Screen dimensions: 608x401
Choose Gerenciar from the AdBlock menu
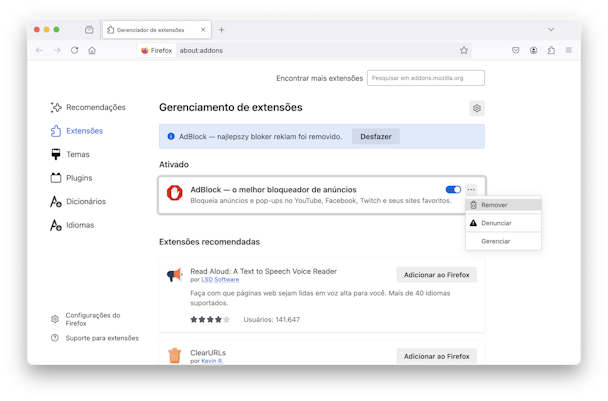(x=503, y=241)
